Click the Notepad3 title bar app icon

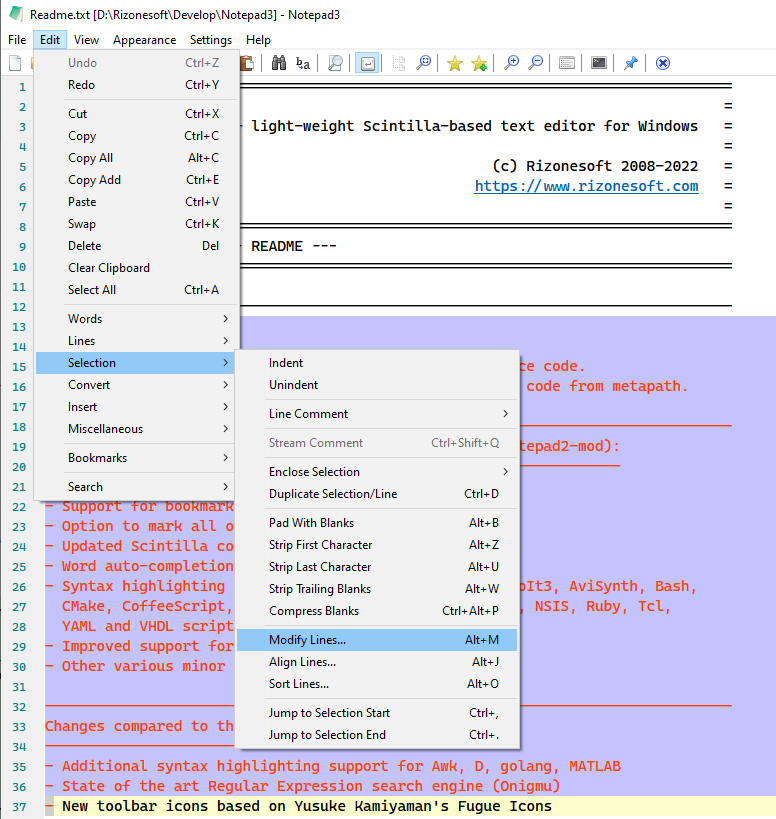[16, 14]
